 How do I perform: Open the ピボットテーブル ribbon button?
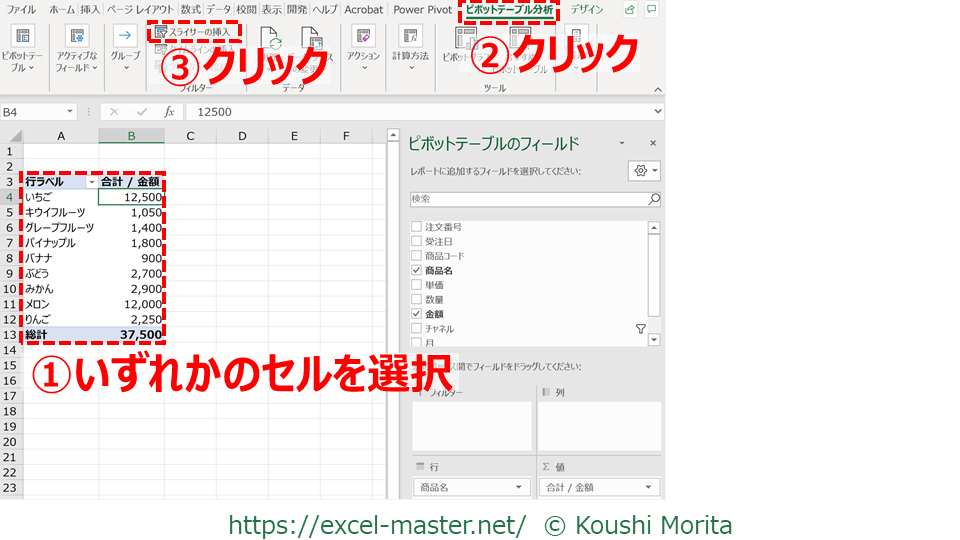click(x=21, y=48)
